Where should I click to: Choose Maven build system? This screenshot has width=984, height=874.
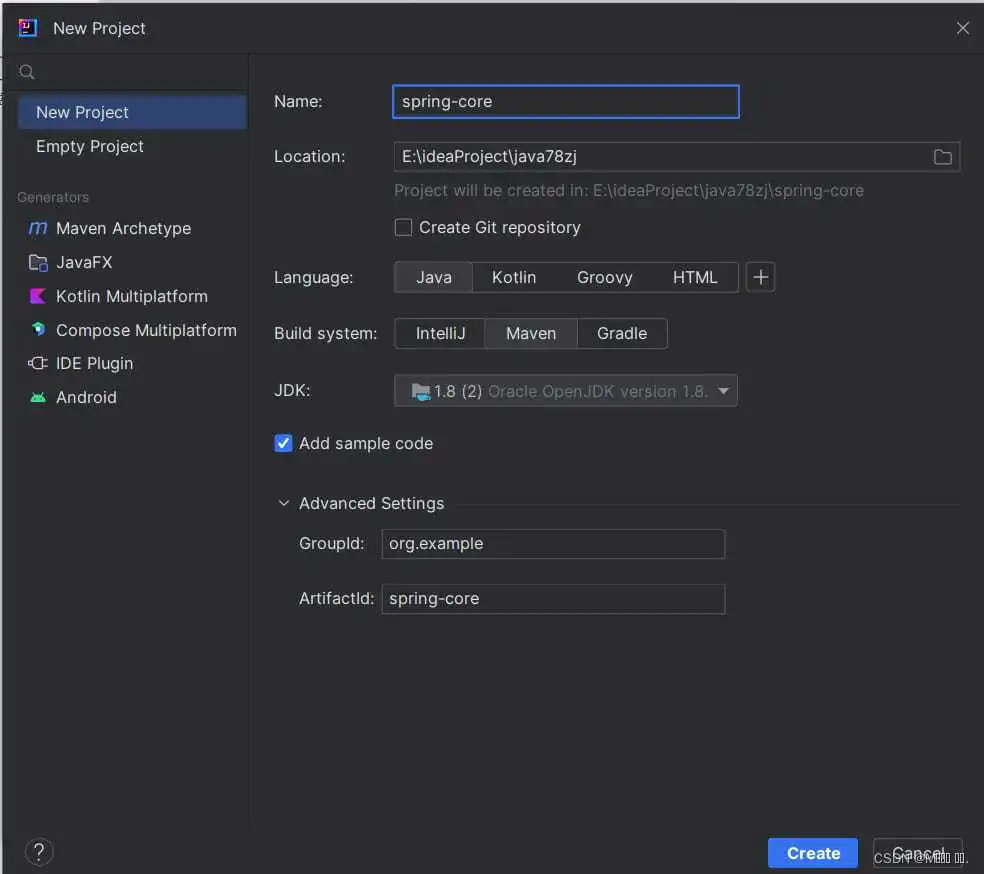point(531,333)
